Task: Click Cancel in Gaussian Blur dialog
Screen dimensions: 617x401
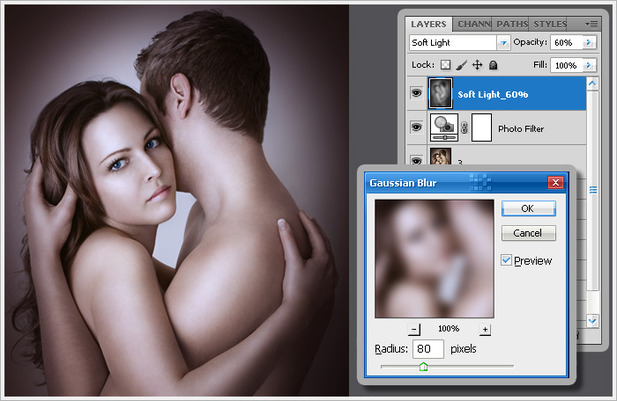Action: [x=528, y=233]
